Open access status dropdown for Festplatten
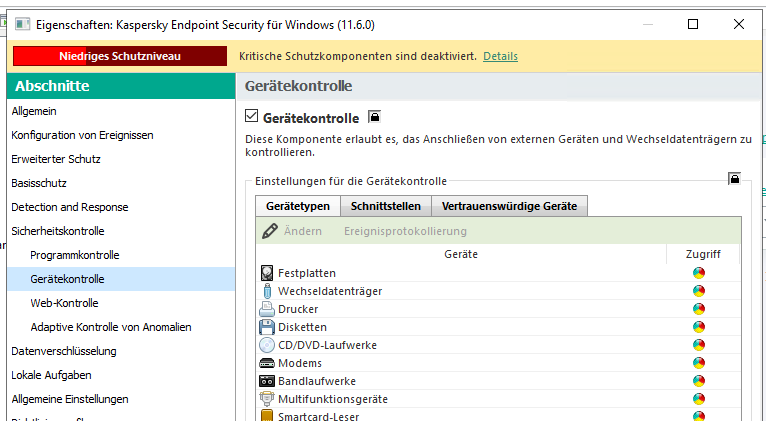Image resolution: width=766 pixels, height=421 pixels. 698,273
